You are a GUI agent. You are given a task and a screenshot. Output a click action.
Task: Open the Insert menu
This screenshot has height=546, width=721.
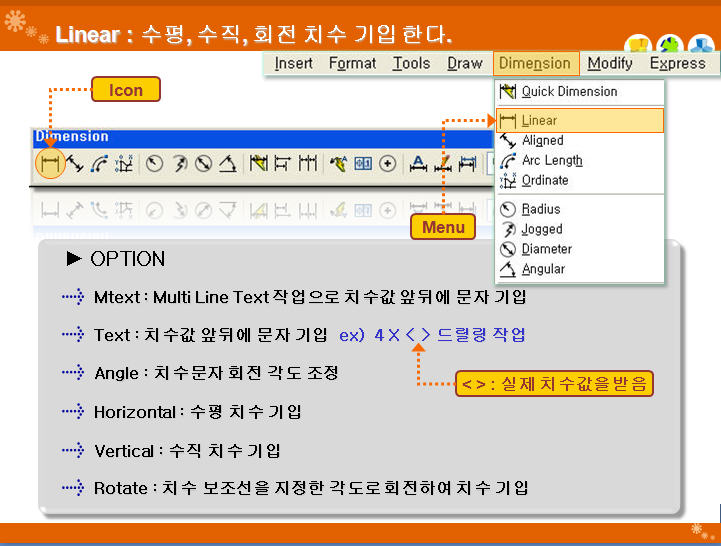coord(293,63)
